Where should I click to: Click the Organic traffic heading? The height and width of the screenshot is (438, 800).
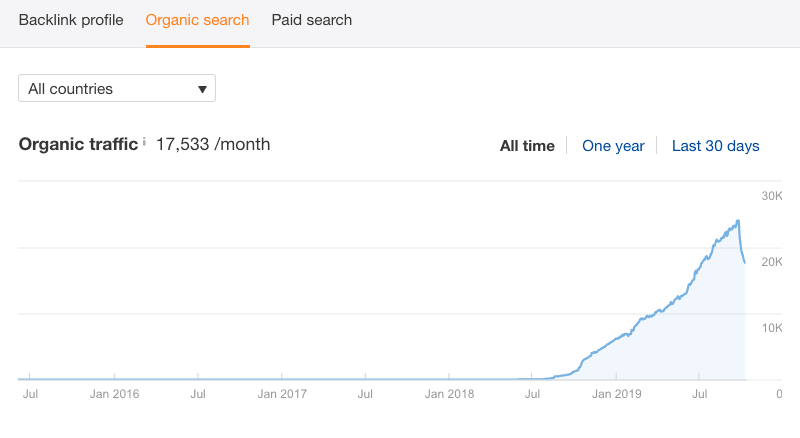click(x=78, y=144)
